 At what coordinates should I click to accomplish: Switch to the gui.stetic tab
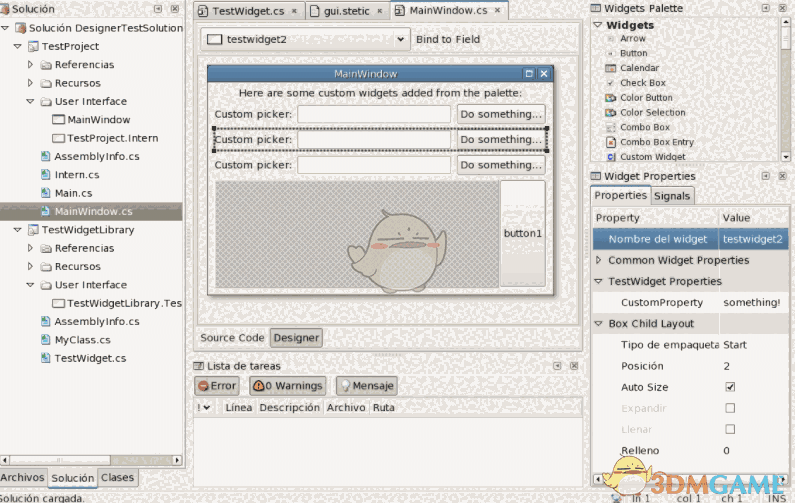coord(347,11)
